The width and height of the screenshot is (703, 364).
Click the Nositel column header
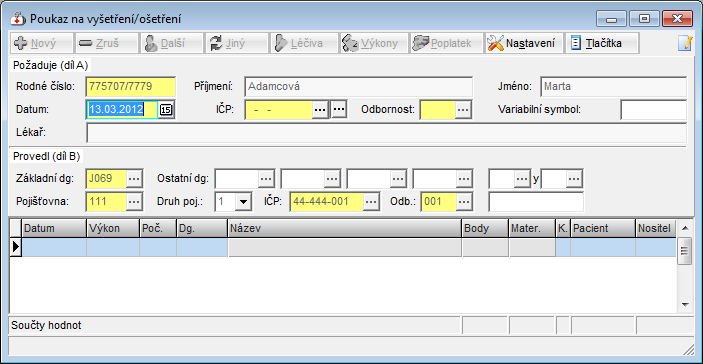pos(655,228)
